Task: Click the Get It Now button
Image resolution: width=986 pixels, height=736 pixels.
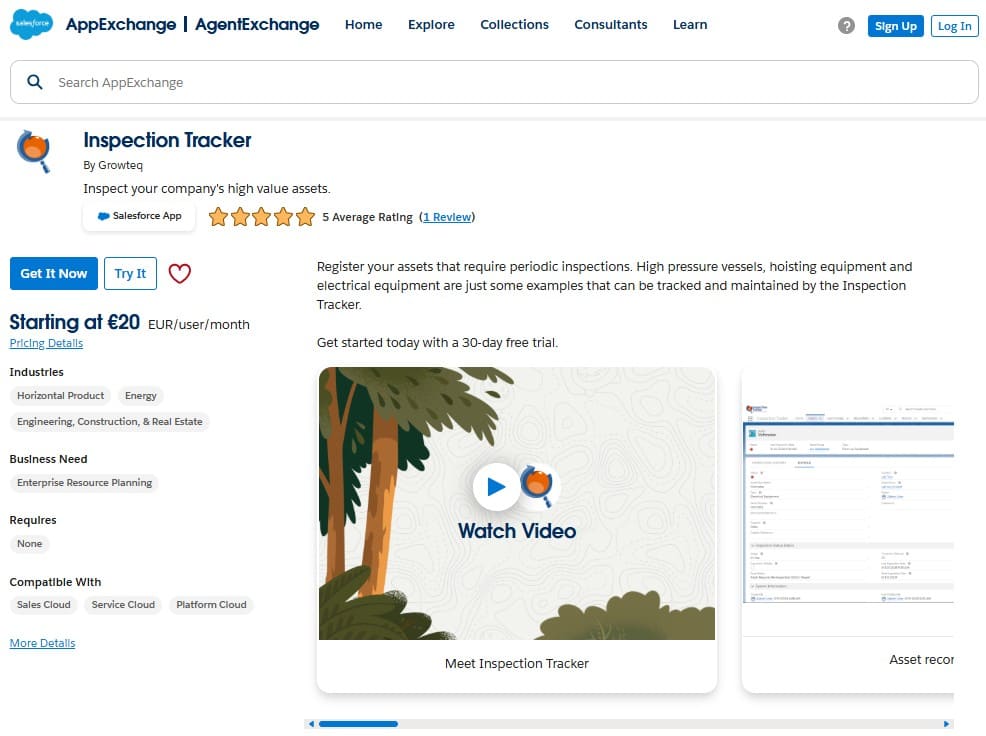Action: pos(54,274)
